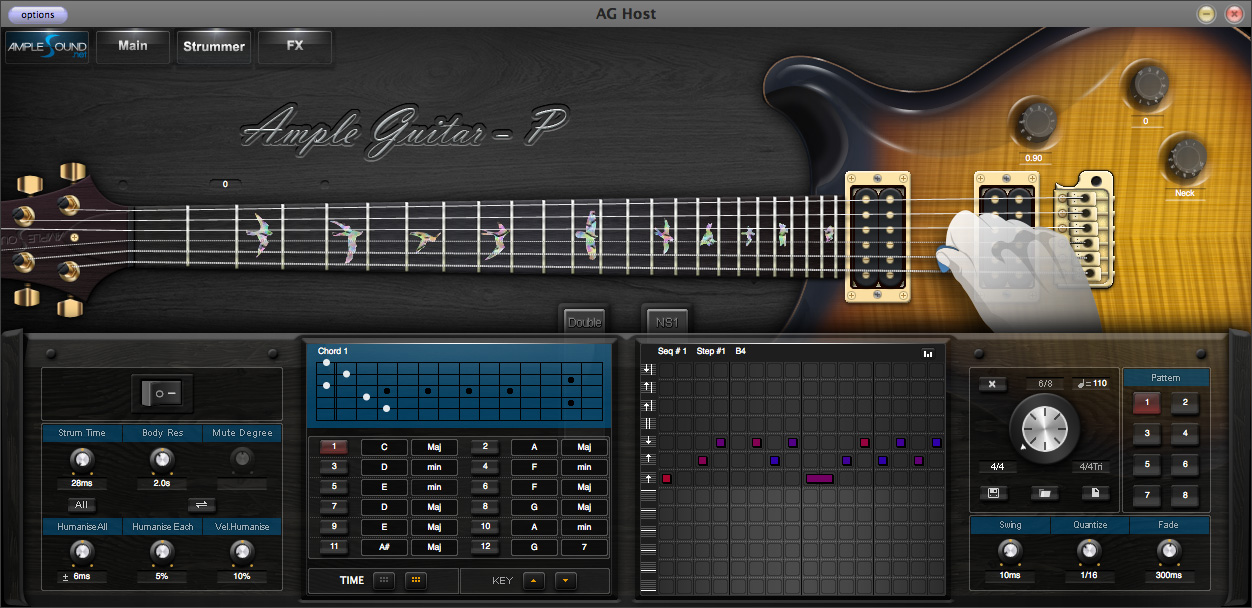Viewport: 1252px width, 608px height.
Task: Click the Body Res knob
Action: coord(161,459)
